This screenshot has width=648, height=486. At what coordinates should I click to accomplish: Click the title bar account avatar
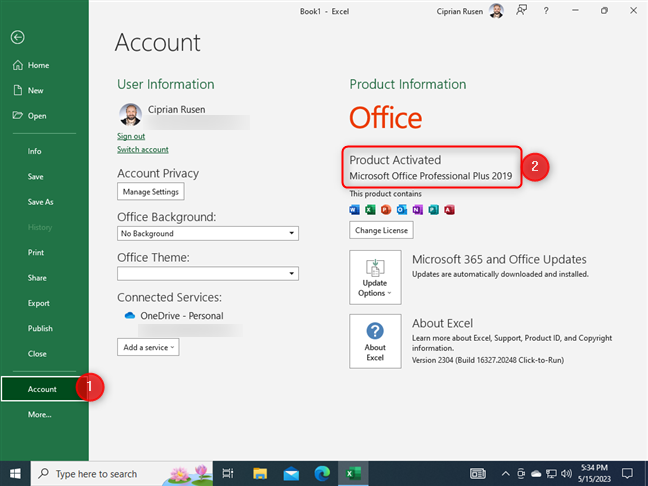[x=496, y=11]
